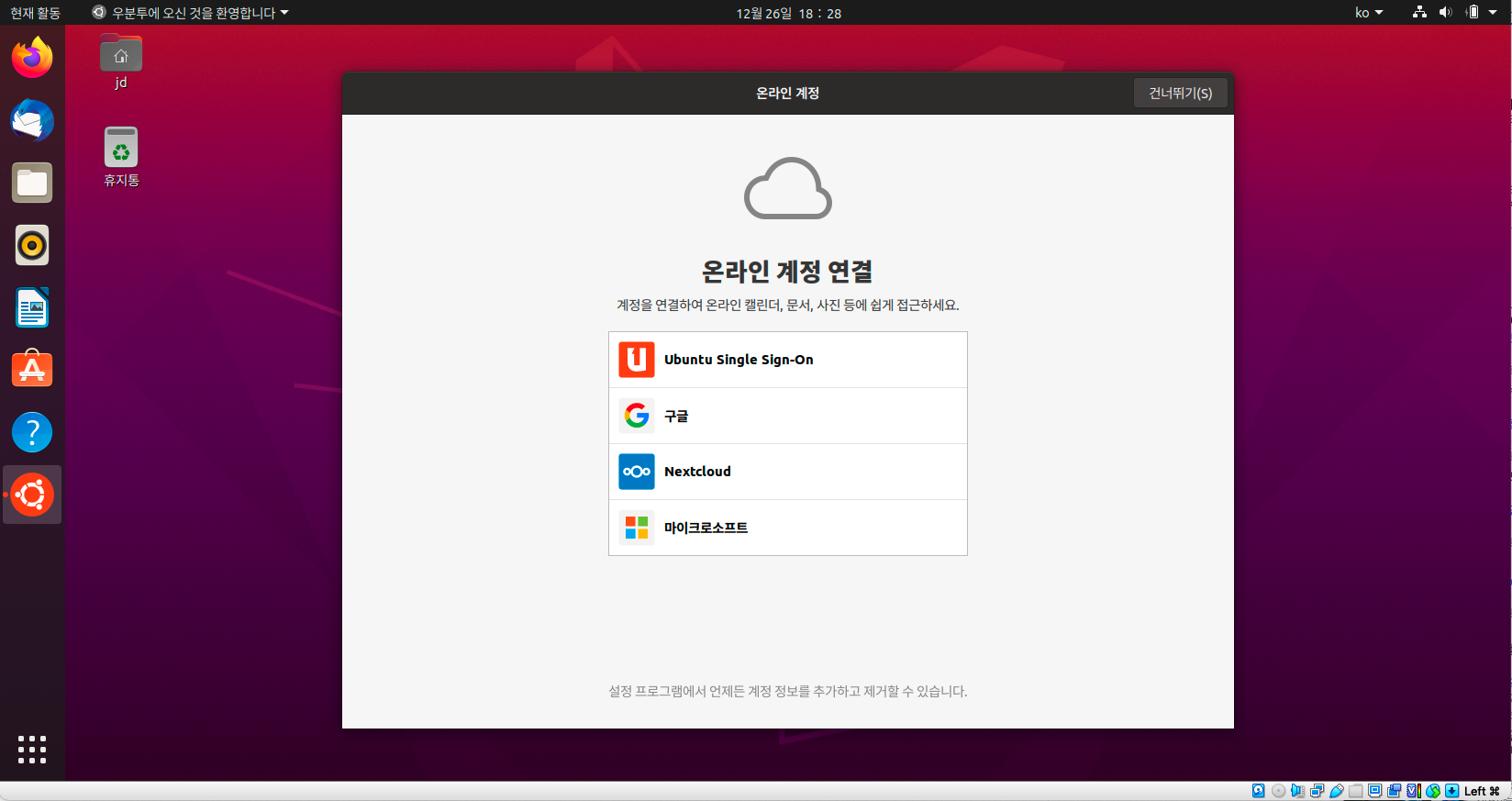Select the Ubuntu welcome app in dock
The width and height of the screenshot is (1512, 801).
click(32, 495)
